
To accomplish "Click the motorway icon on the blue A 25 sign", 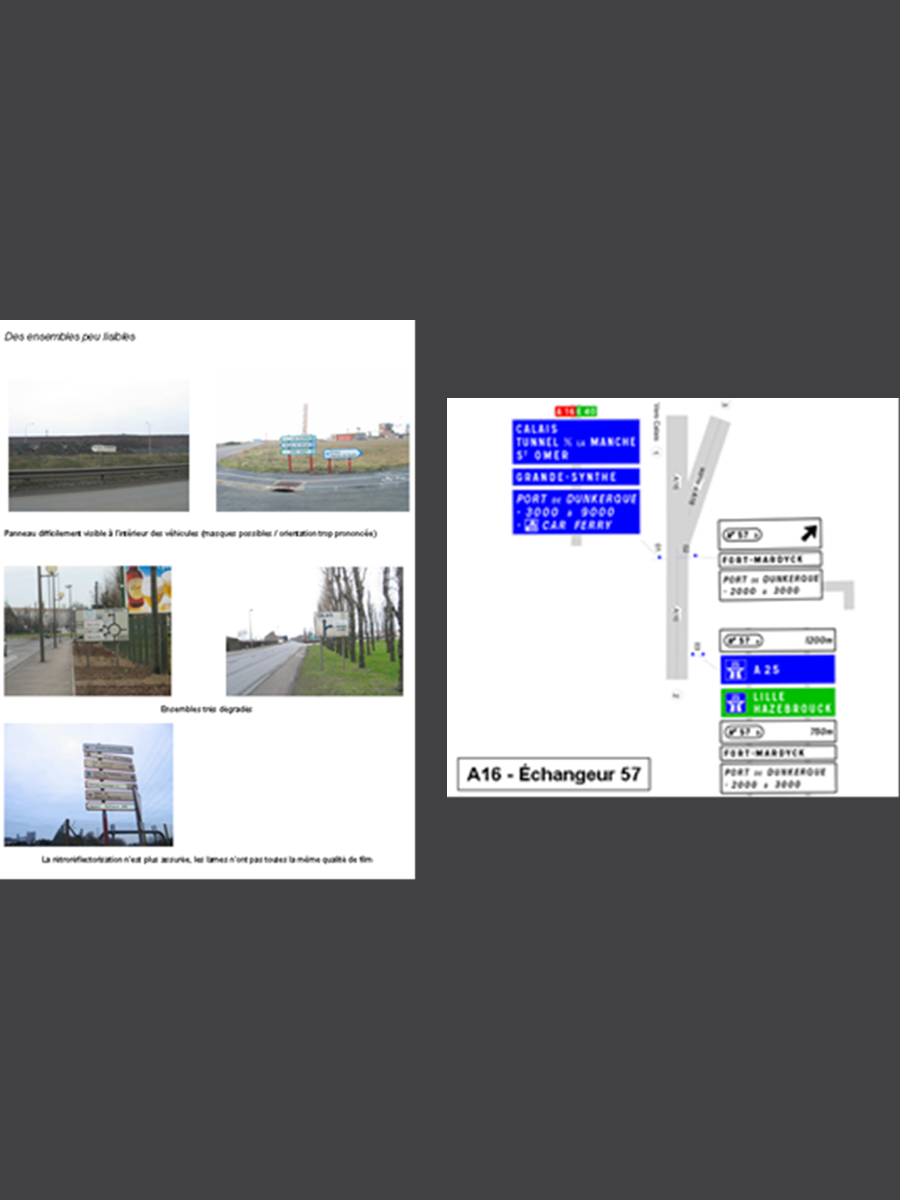I will pos(736,670).
